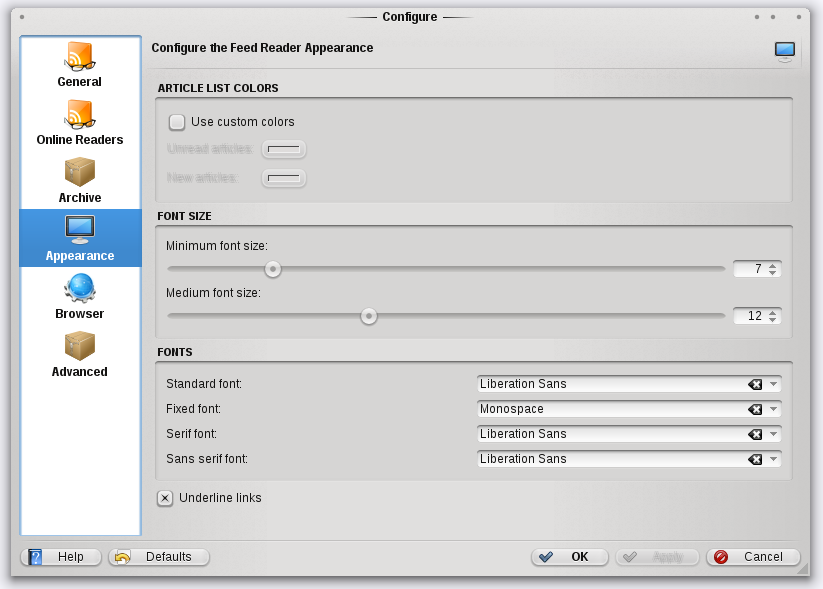Expand the Sans serif font dropdown
Image resolution: width=823 pixels, height=589 pixels.
(x=774, y=459)
